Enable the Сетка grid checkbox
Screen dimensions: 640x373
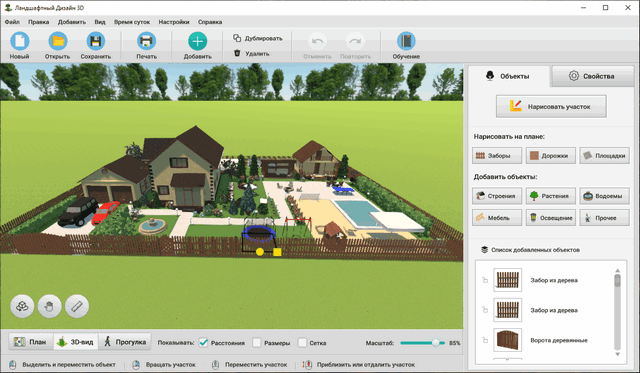pos(302,343)
